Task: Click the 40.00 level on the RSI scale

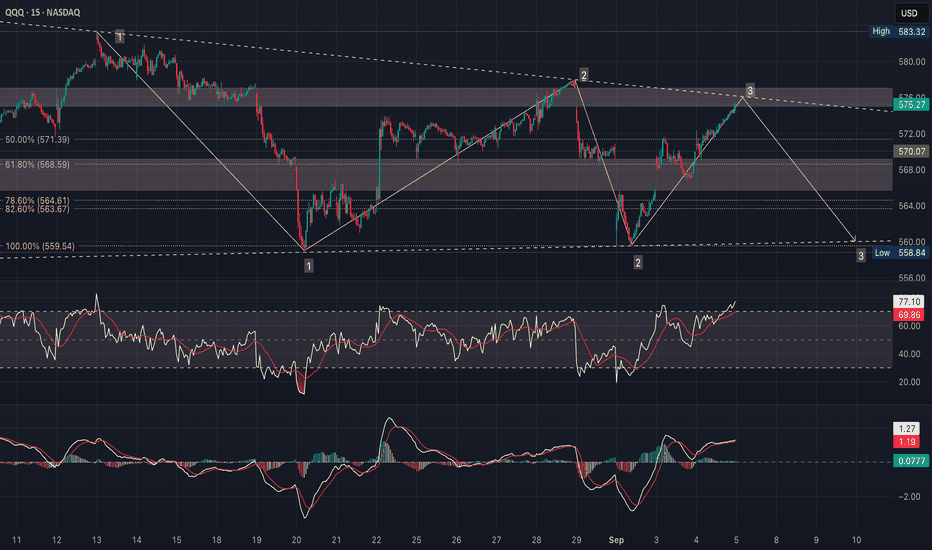Action: point(909,354)
